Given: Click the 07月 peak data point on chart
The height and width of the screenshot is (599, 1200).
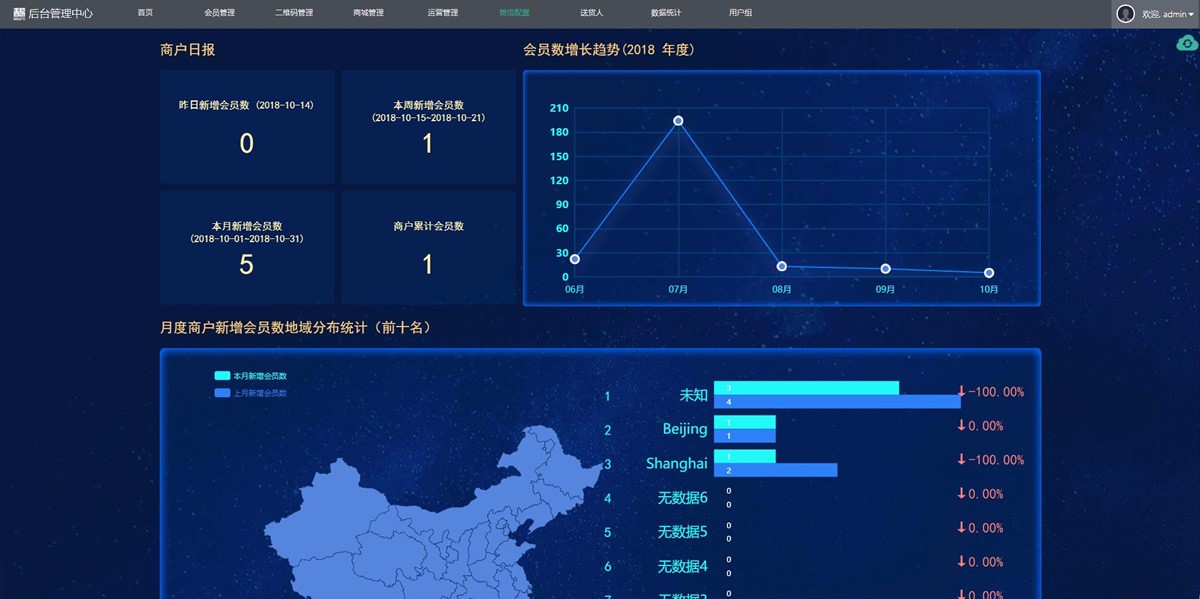Looking at the screenshot, I should click(x=678, y=121).
